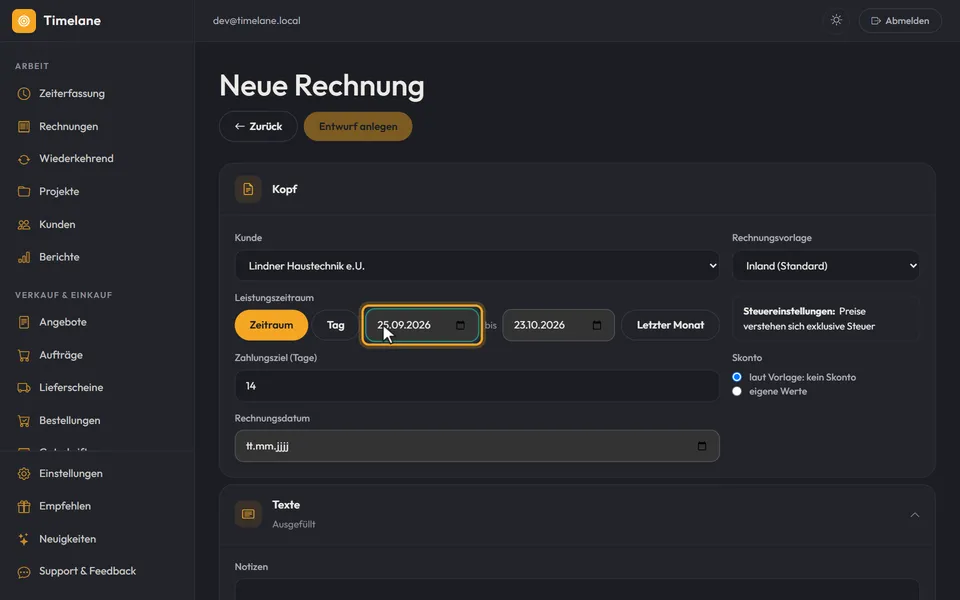Click the Support & Feedback chat icon
Viewport: 960px width, 600px height.
pyautogui.click(x=24, y=572)
